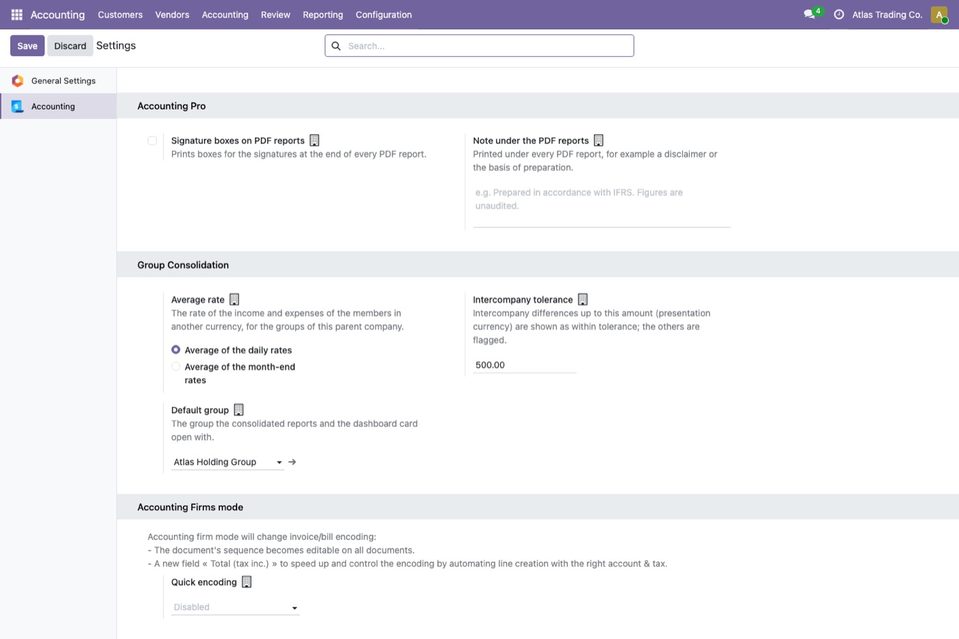Screen dimensions: 959x639
Task: Switch to the General Settings tab
Action: click(x=58, y=81)
